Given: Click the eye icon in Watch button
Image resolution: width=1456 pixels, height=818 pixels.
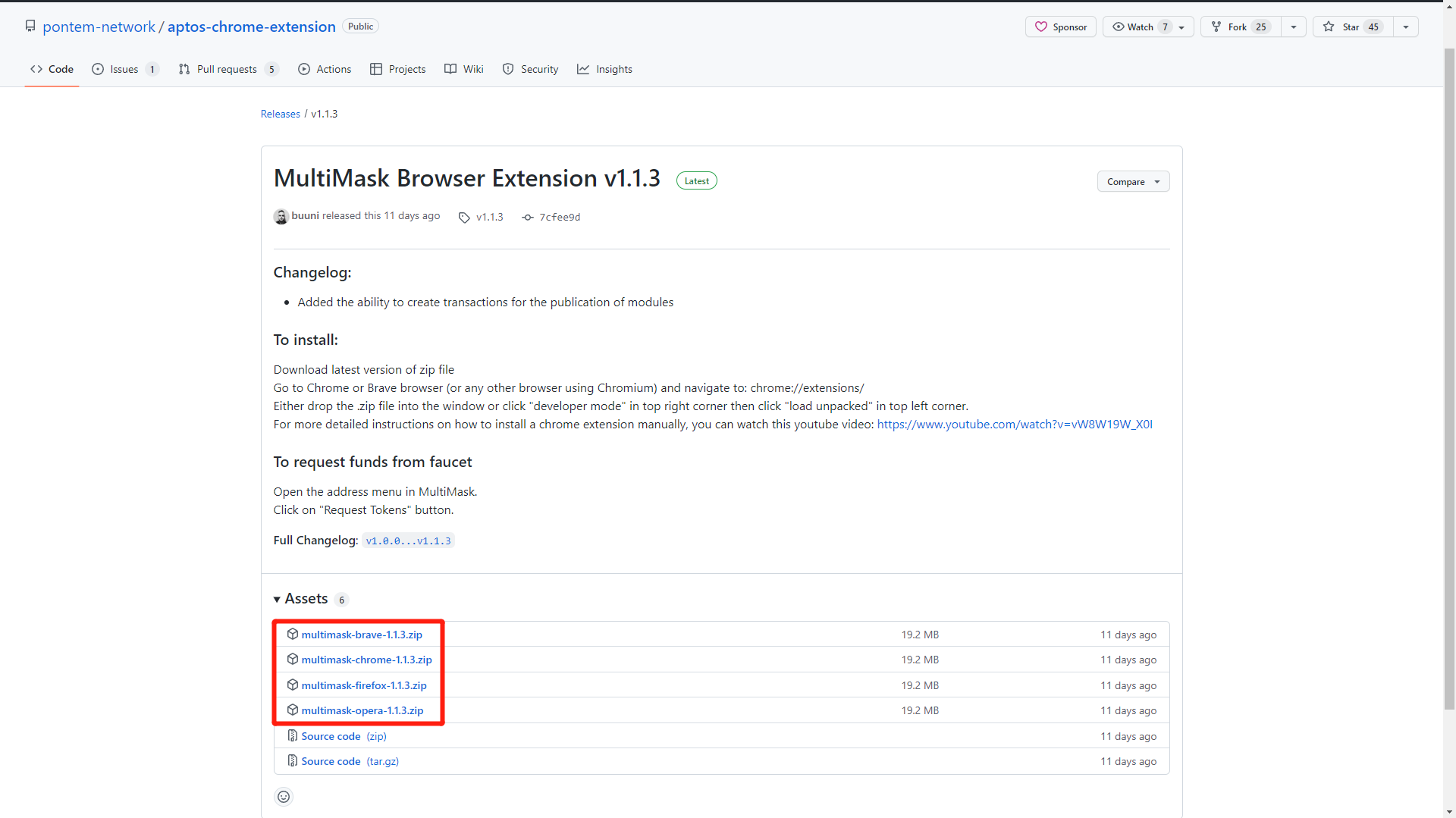Looking at the screenshot, I should point(1119,27).
